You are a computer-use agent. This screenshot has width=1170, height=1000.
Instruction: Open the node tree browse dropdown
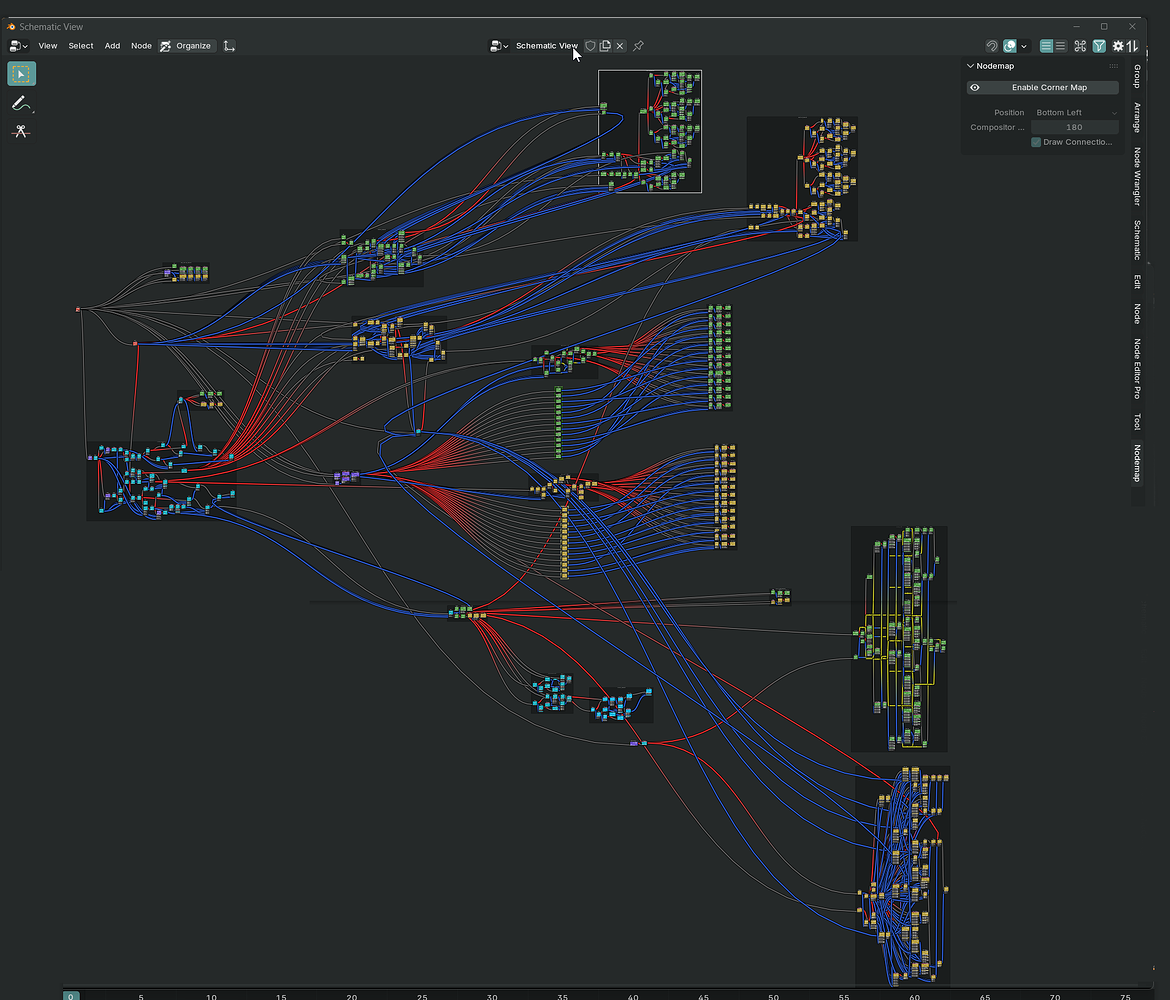pyautogui.click(x=498, y=46)
